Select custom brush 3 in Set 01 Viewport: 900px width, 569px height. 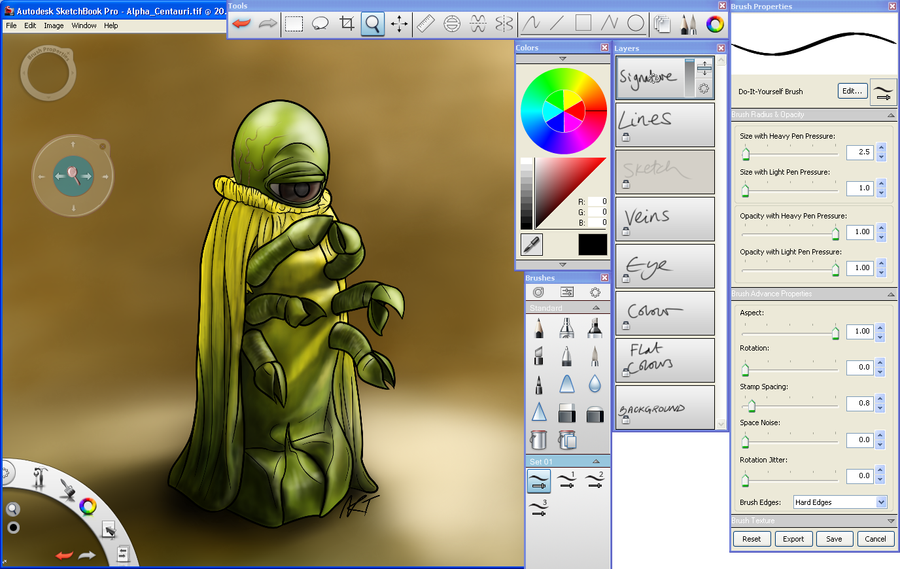pos(538,508)
